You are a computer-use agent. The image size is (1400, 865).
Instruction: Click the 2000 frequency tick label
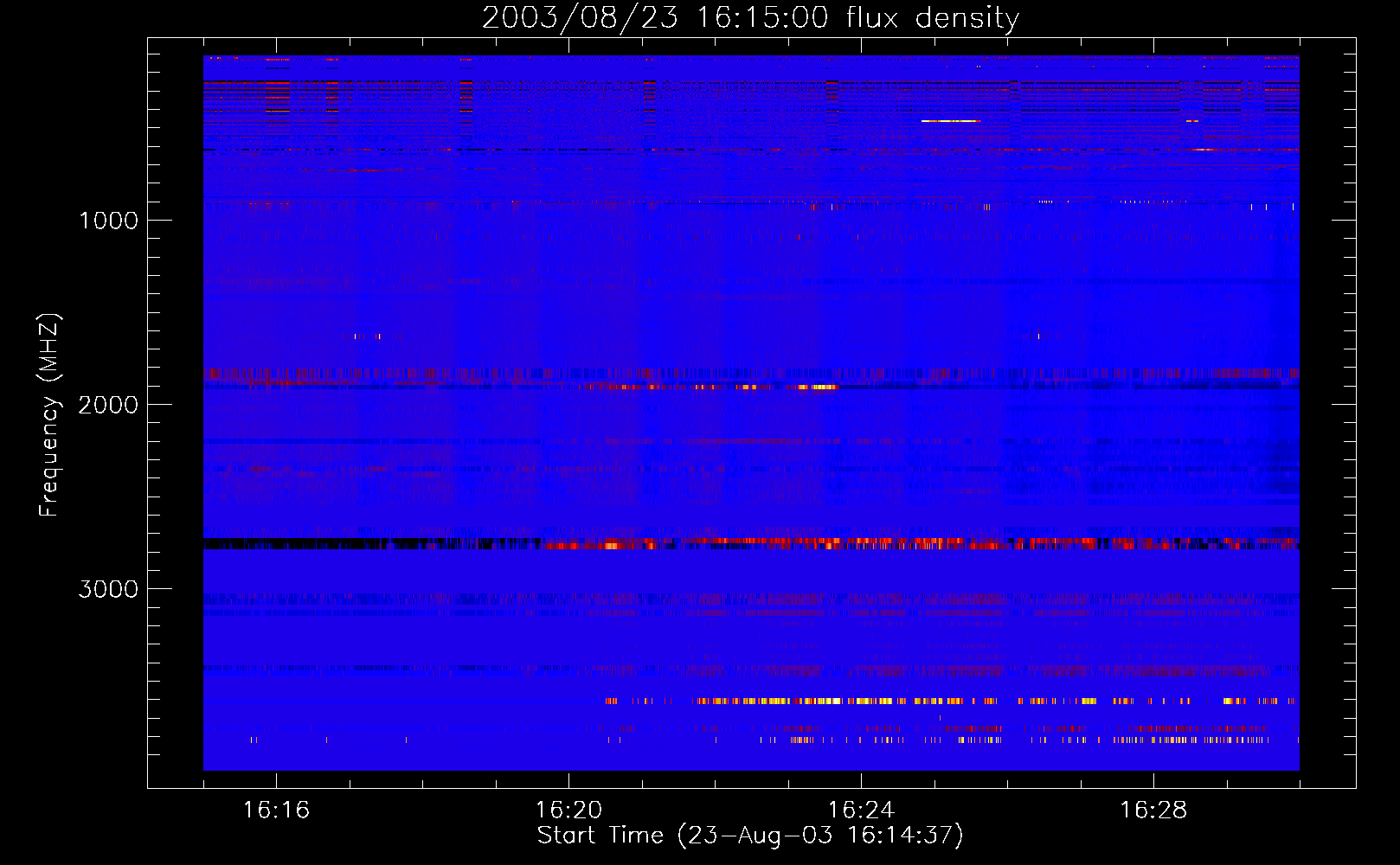108,405
